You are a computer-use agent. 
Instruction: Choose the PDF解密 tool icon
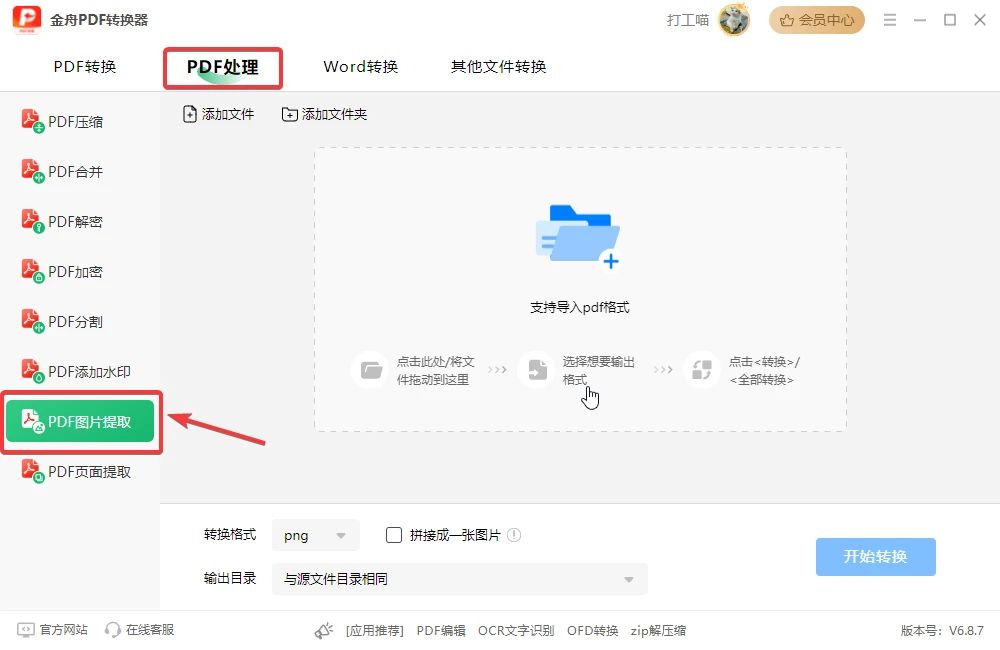pyautogui.click(x=33, y=221)
